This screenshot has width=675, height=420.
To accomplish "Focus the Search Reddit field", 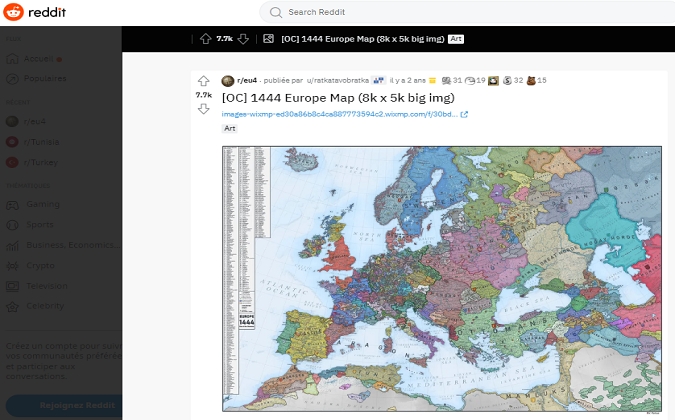I will click(467, 12).
